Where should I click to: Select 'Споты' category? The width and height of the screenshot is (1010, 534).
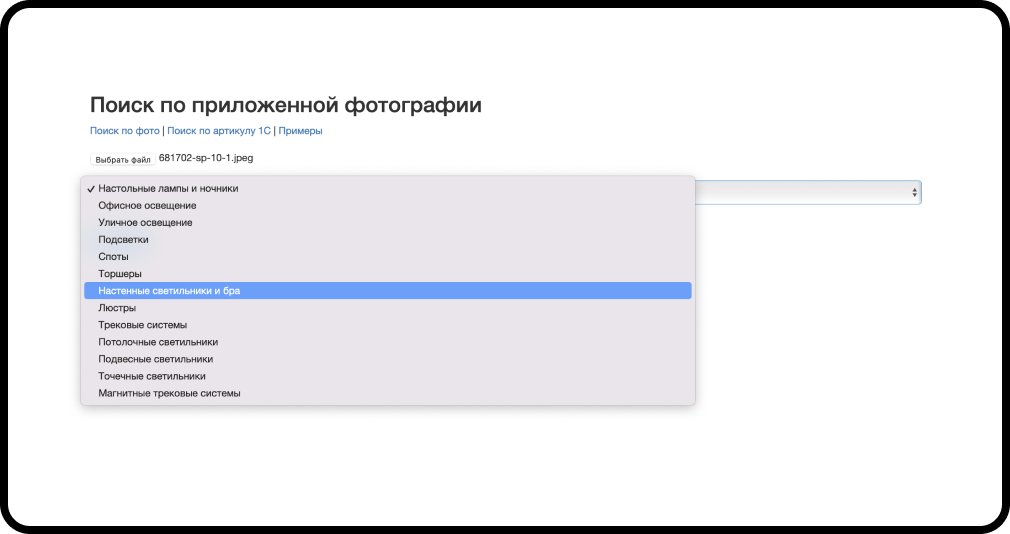point(113,256)
